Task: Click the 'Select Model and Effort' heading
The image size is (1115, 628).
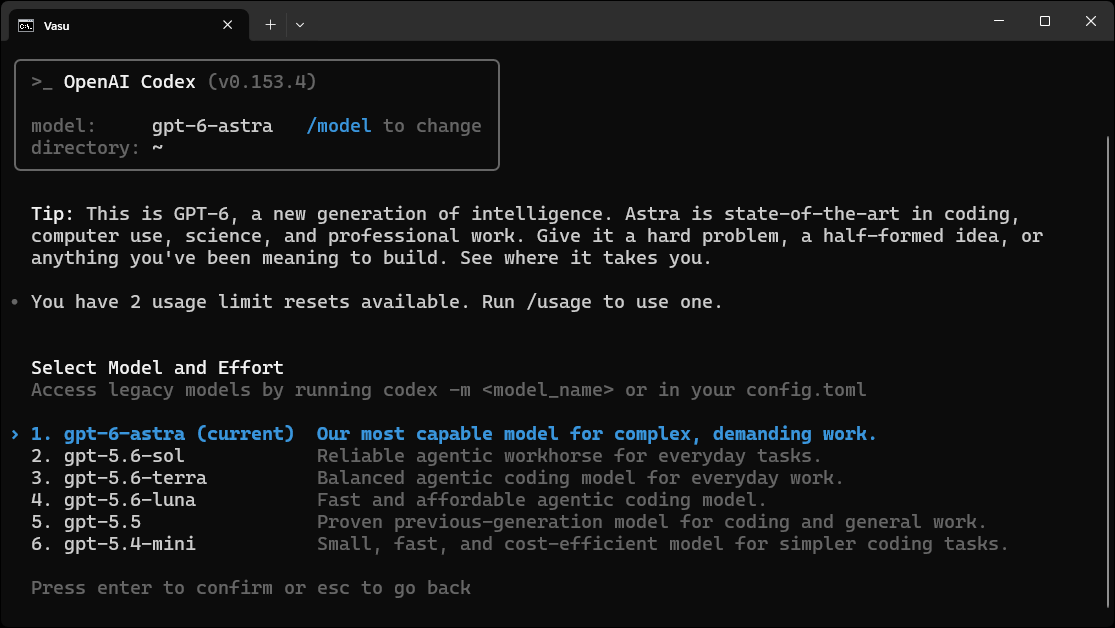Action: 157,368
